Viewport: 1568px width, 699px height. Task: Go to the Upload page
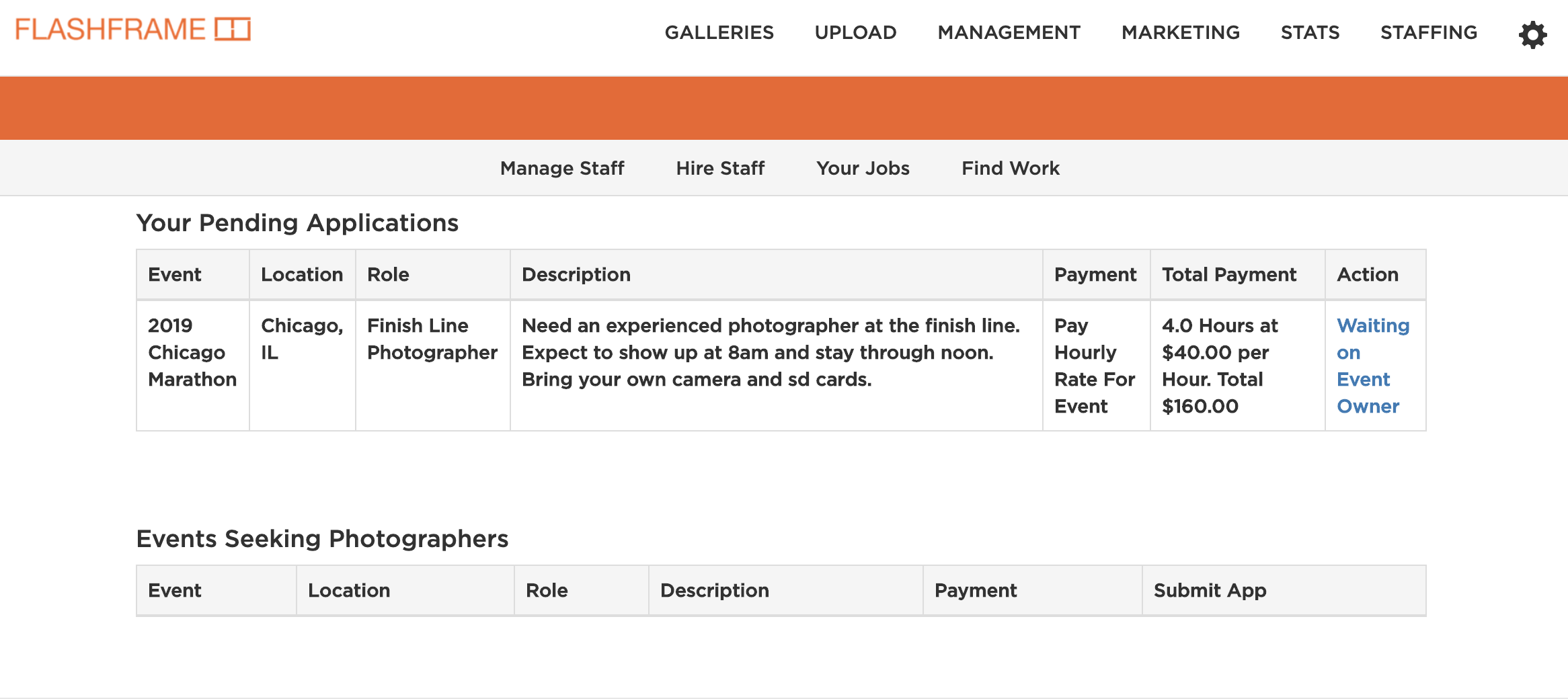pyautogui.click(x=855, y=32)
